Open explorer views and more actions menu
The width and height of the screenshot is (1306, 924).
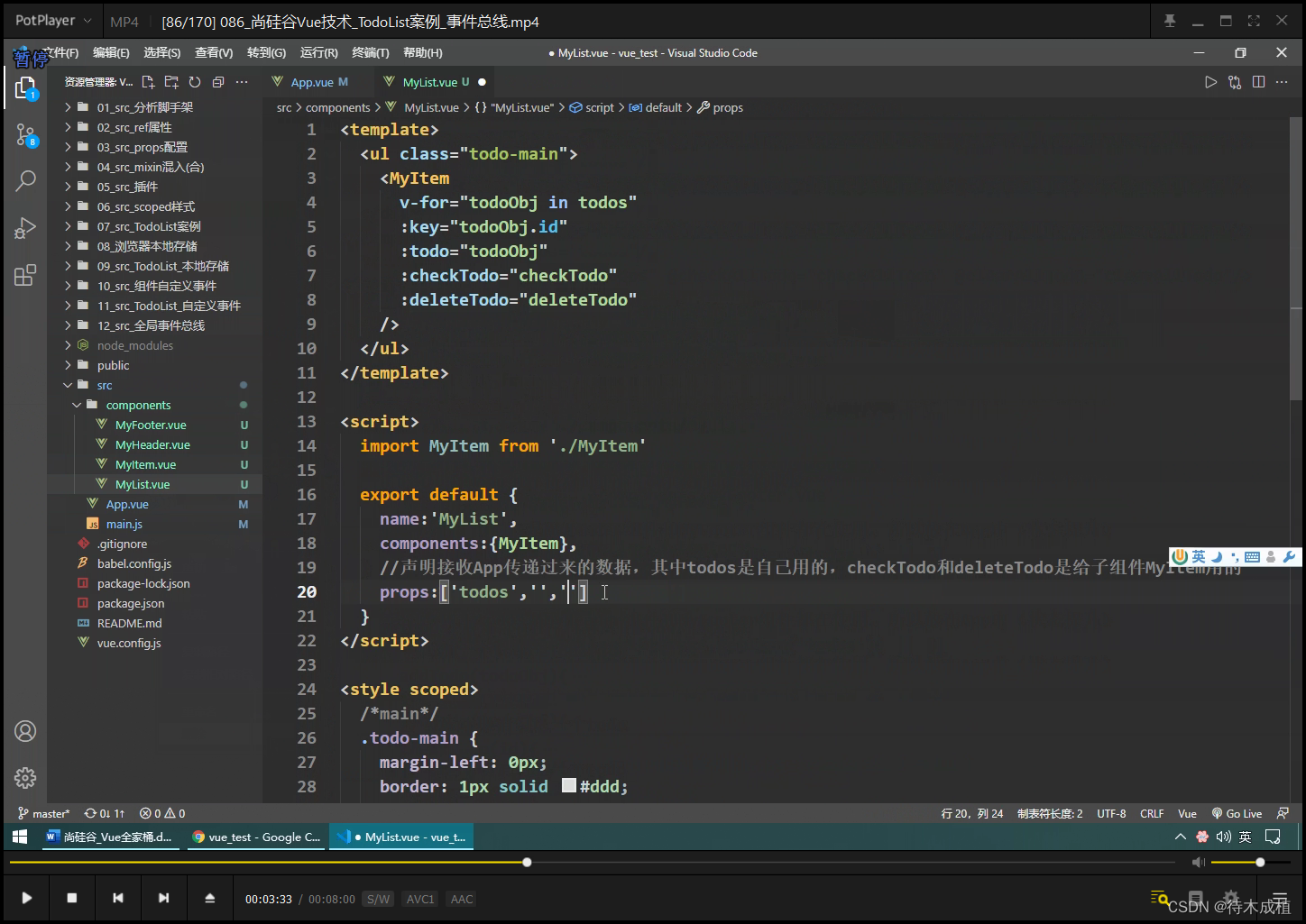pyautogui.click(x=242, y=82)
